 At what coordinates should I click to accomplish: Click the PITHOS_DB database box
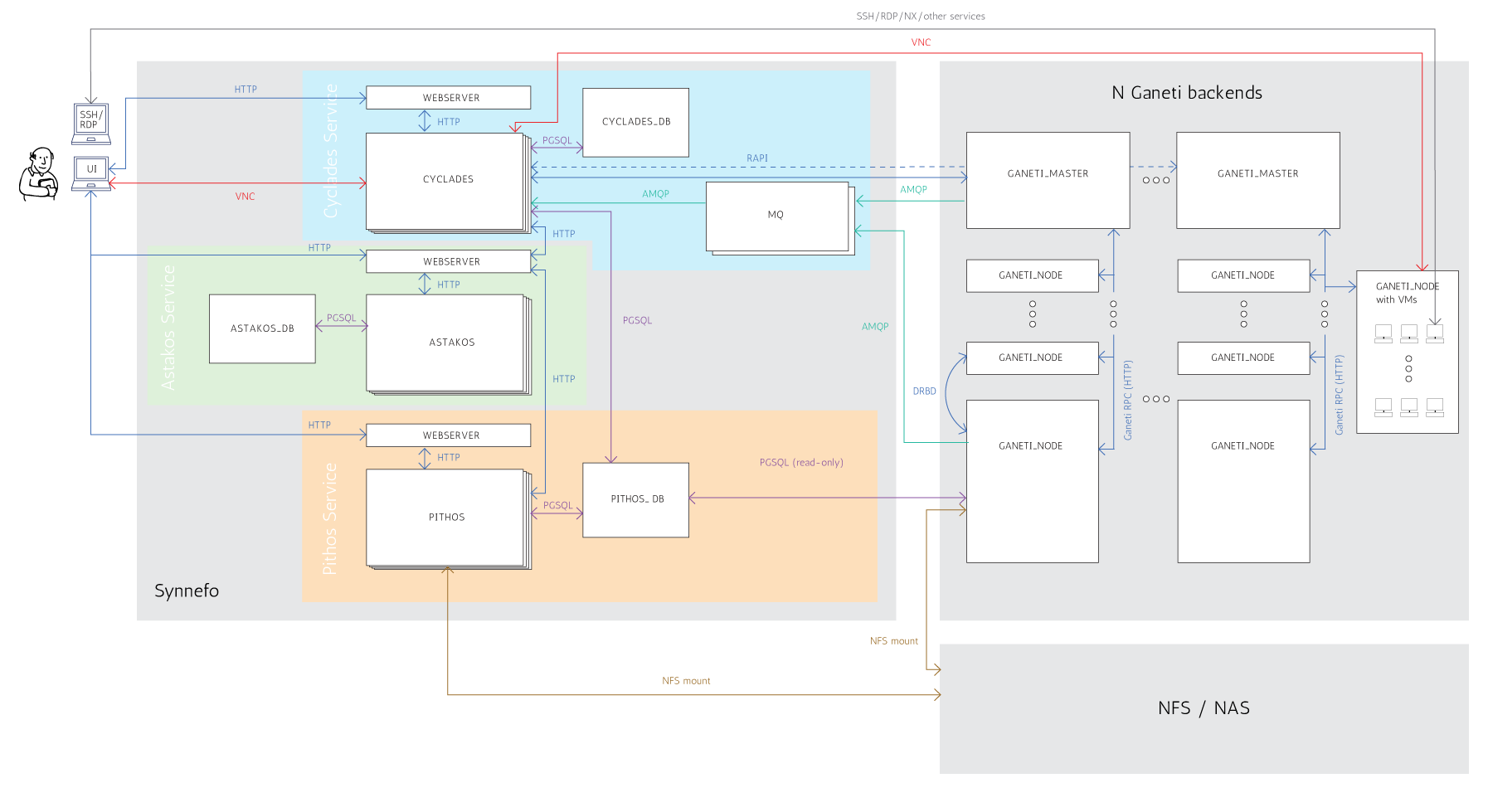click(635, 499)
